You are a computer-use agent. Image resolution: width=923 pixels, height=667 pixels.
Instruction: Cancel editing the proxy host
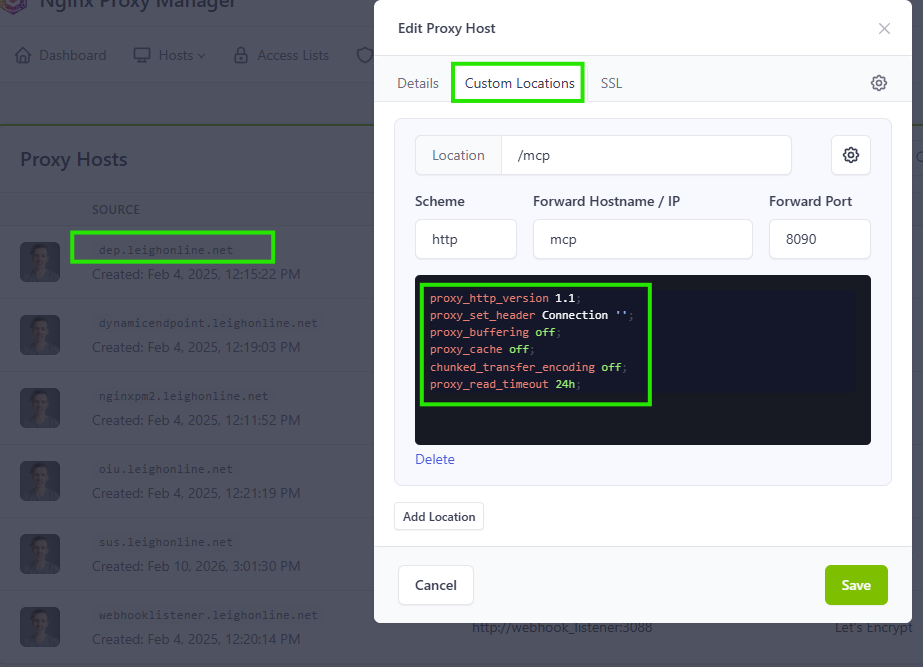436,585
